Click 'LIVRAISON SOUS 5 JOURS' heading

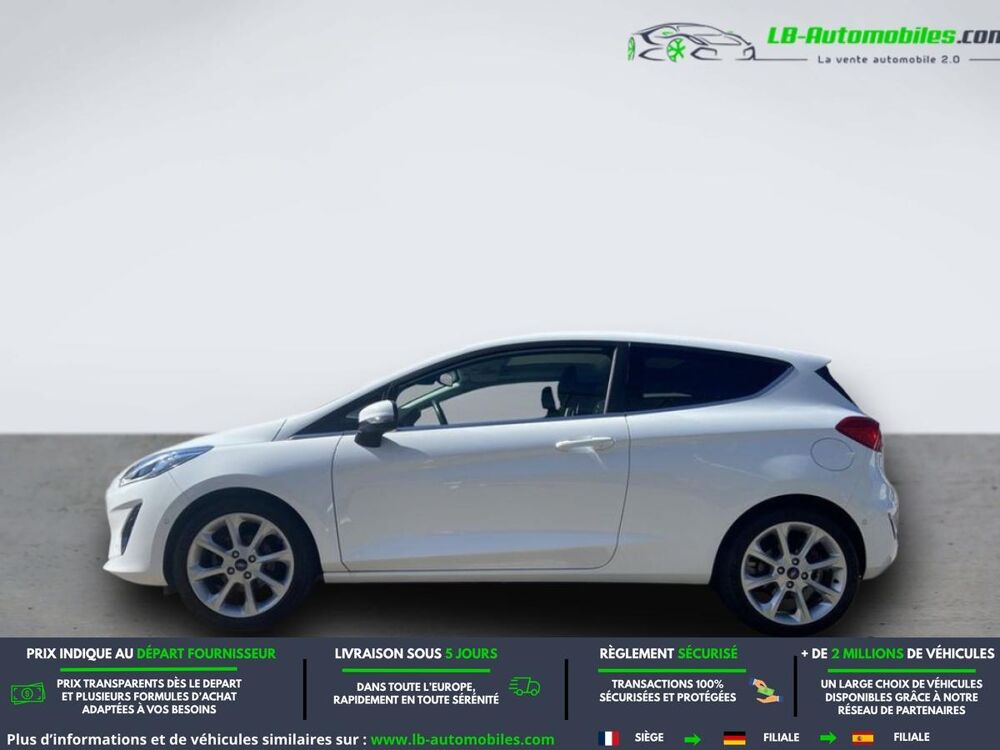point(416,654)
